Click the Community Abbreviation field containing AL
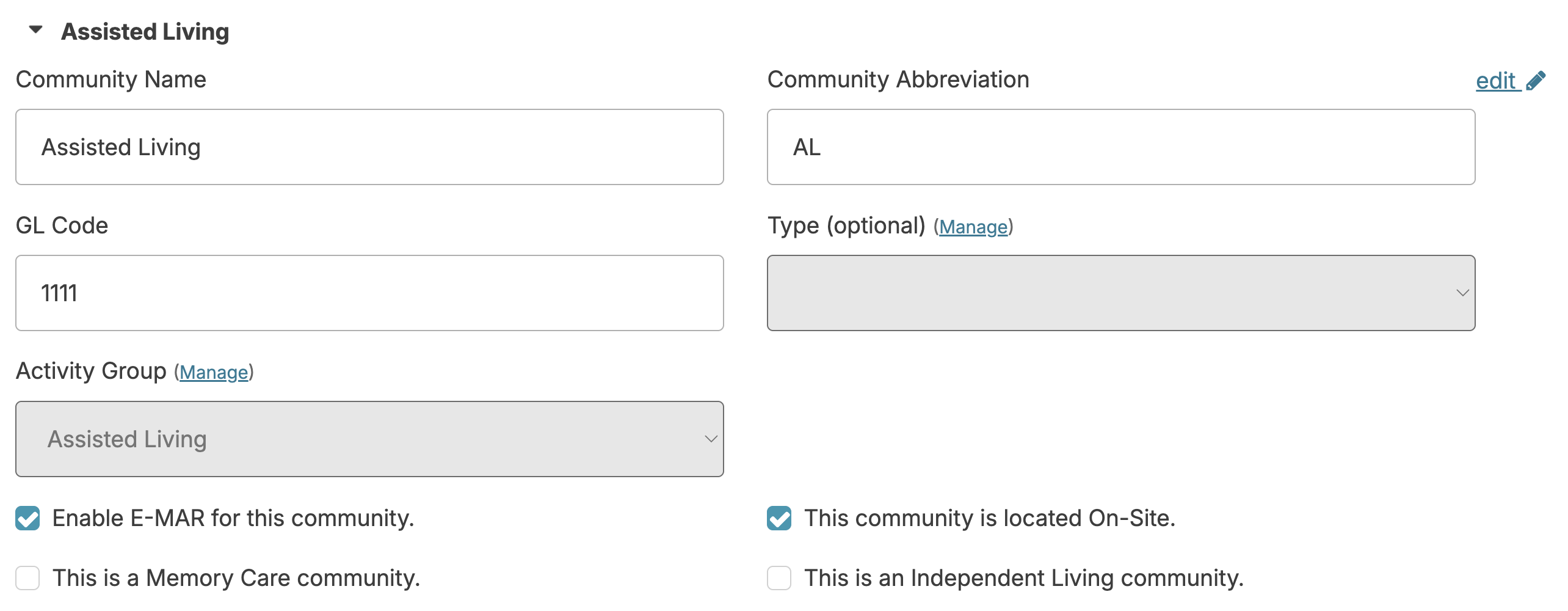The width and height of the screenshot is (1568, 611). tap(1120, 147)
